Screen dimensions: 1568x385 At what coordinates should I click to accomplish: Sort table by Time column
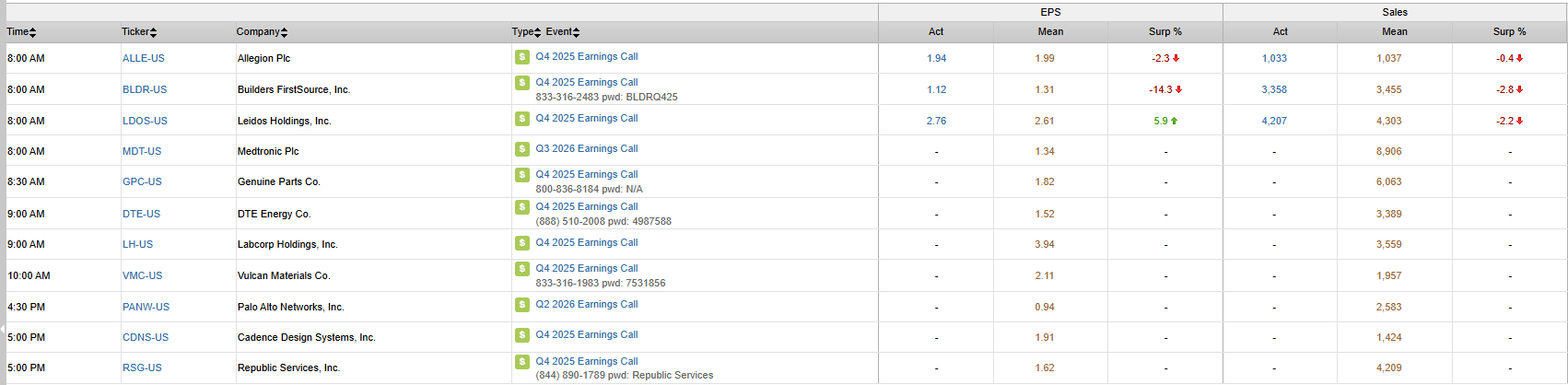point(21,32)
